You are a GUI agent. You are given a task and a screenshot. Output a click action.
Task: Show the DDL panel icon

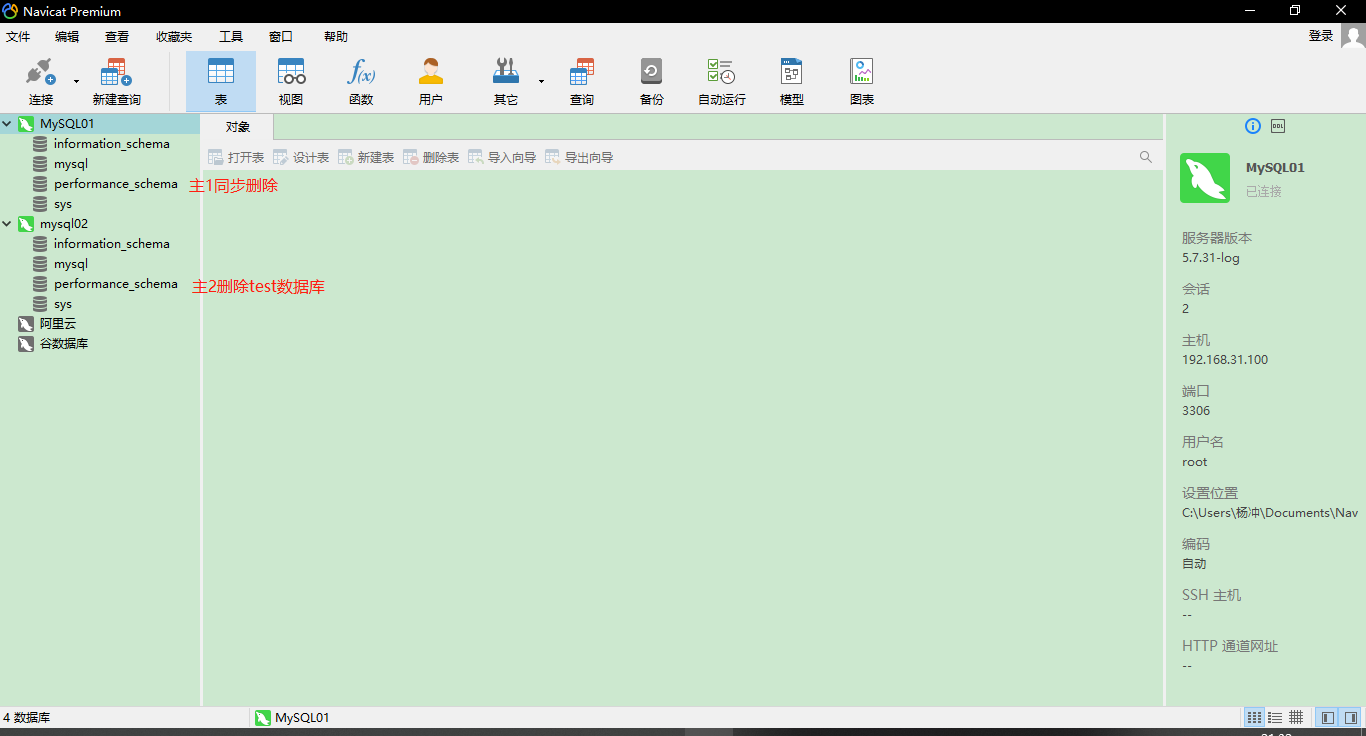[x=1278, y=126]
